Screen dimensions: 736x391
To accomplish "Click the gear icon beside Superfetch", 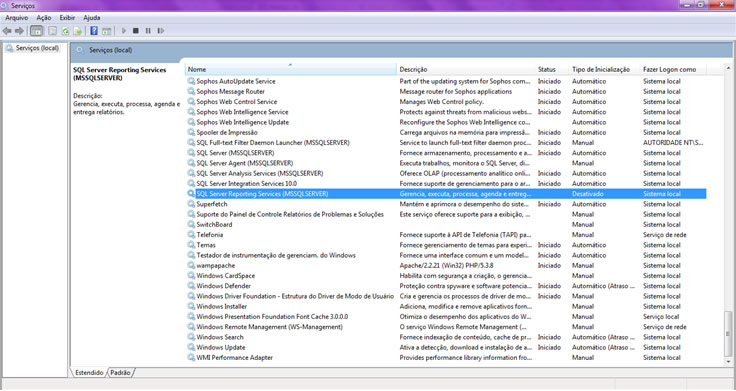I will [191, 204].
